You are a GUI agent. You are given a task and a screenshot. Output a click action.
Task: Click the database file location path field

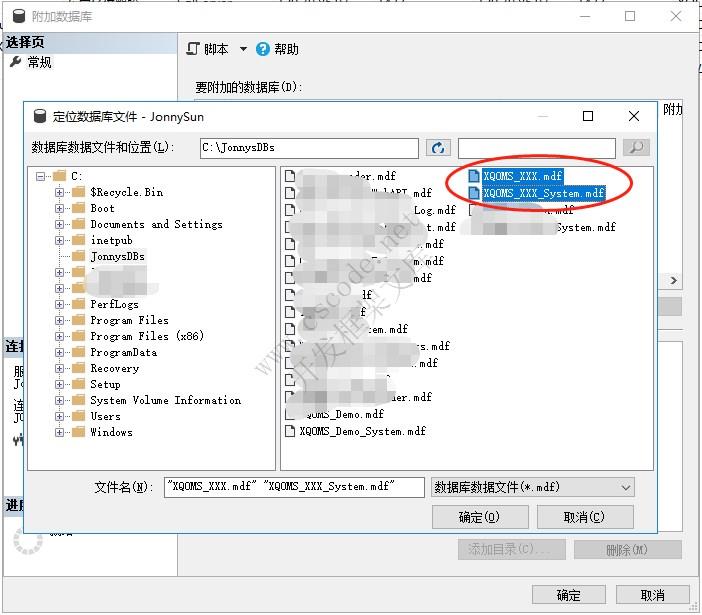click(x=309, y=148)
